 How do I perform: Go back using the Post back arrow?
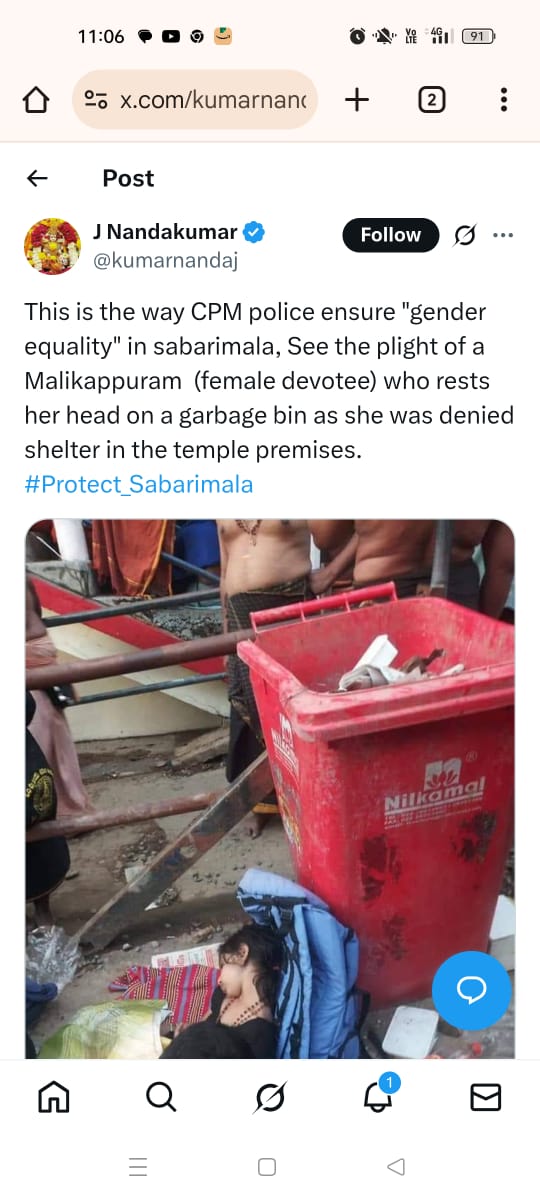tap(37, 178)
